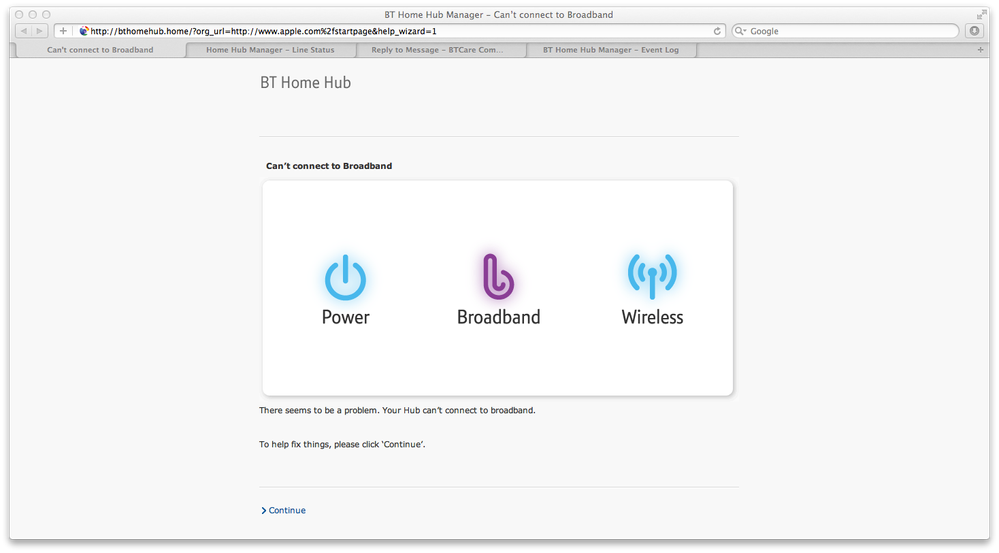Viewport: 999px width, 553px height.
Task: Open the BT Home Hub Manager – Event Log tab
Action: pyautogui.click(x=611, y=50)
